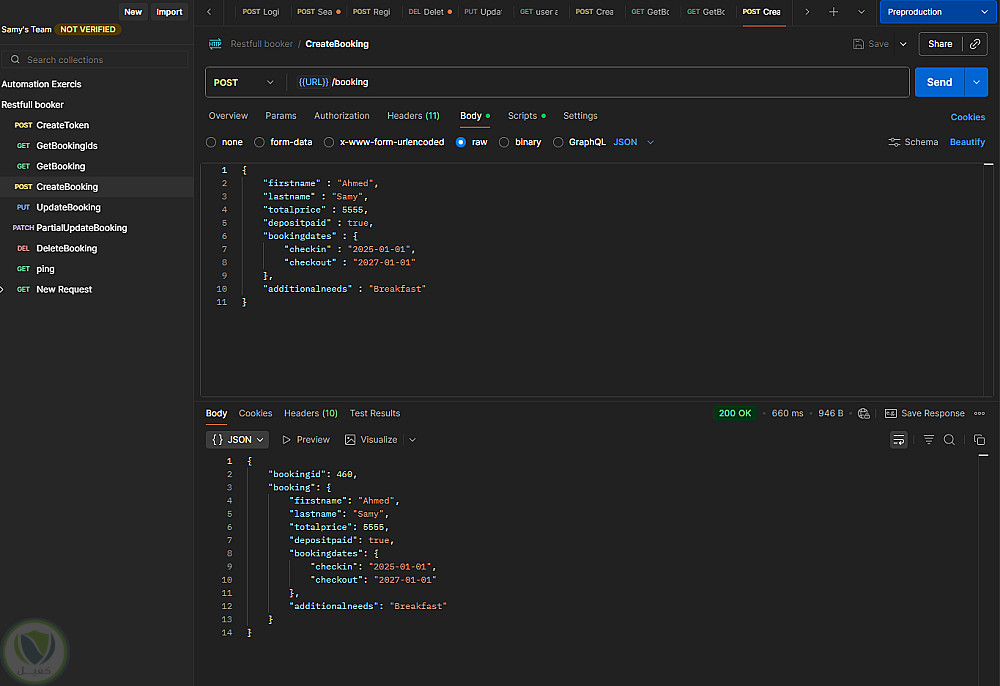Click the search icon in response panel
Viewport: 1000px width, 686px height.
click(x=949, y=440)
